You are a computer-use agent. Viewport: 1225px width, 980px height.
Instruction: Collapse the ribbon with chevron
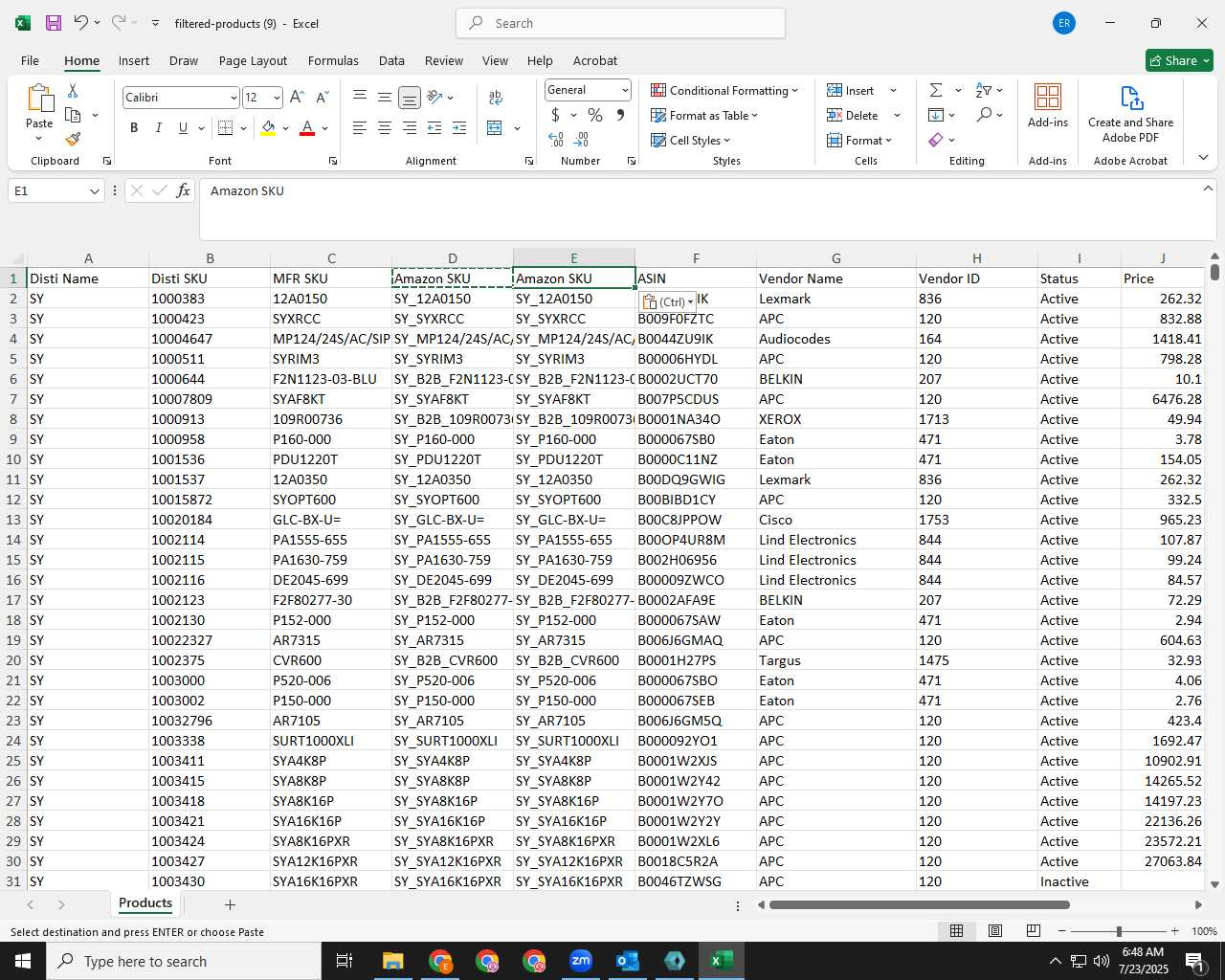1203,157
